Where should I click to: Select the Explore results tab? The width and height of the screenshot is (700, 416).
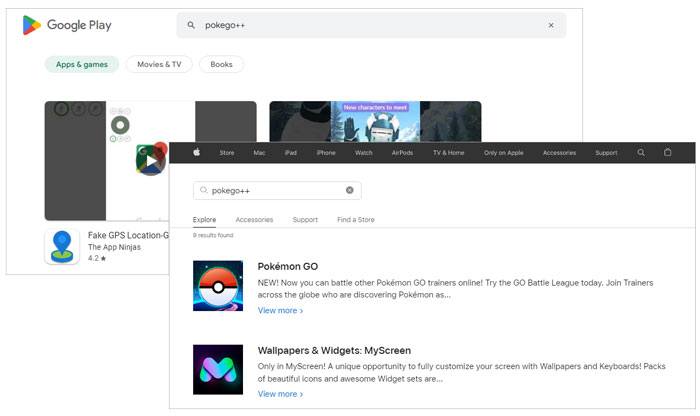[x=204, y=220]
